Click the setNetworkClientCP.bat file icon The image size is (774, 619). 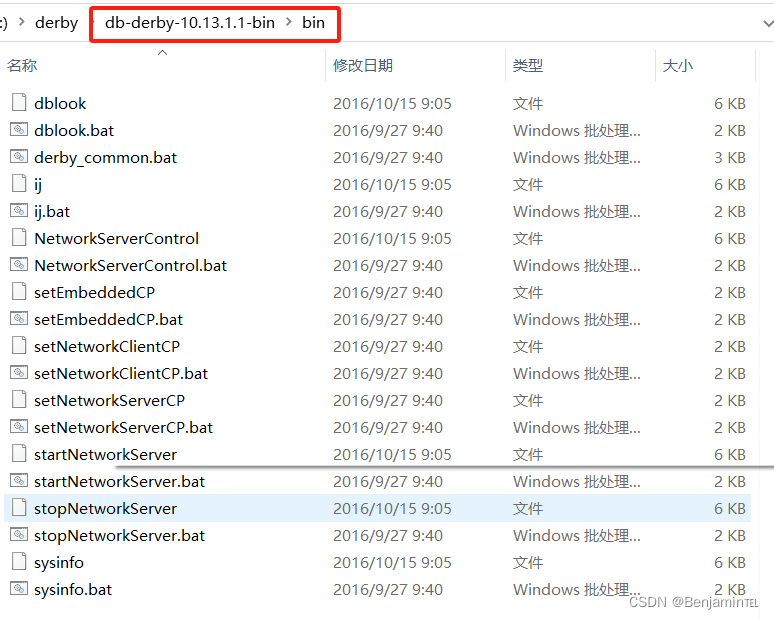[19, 372]
